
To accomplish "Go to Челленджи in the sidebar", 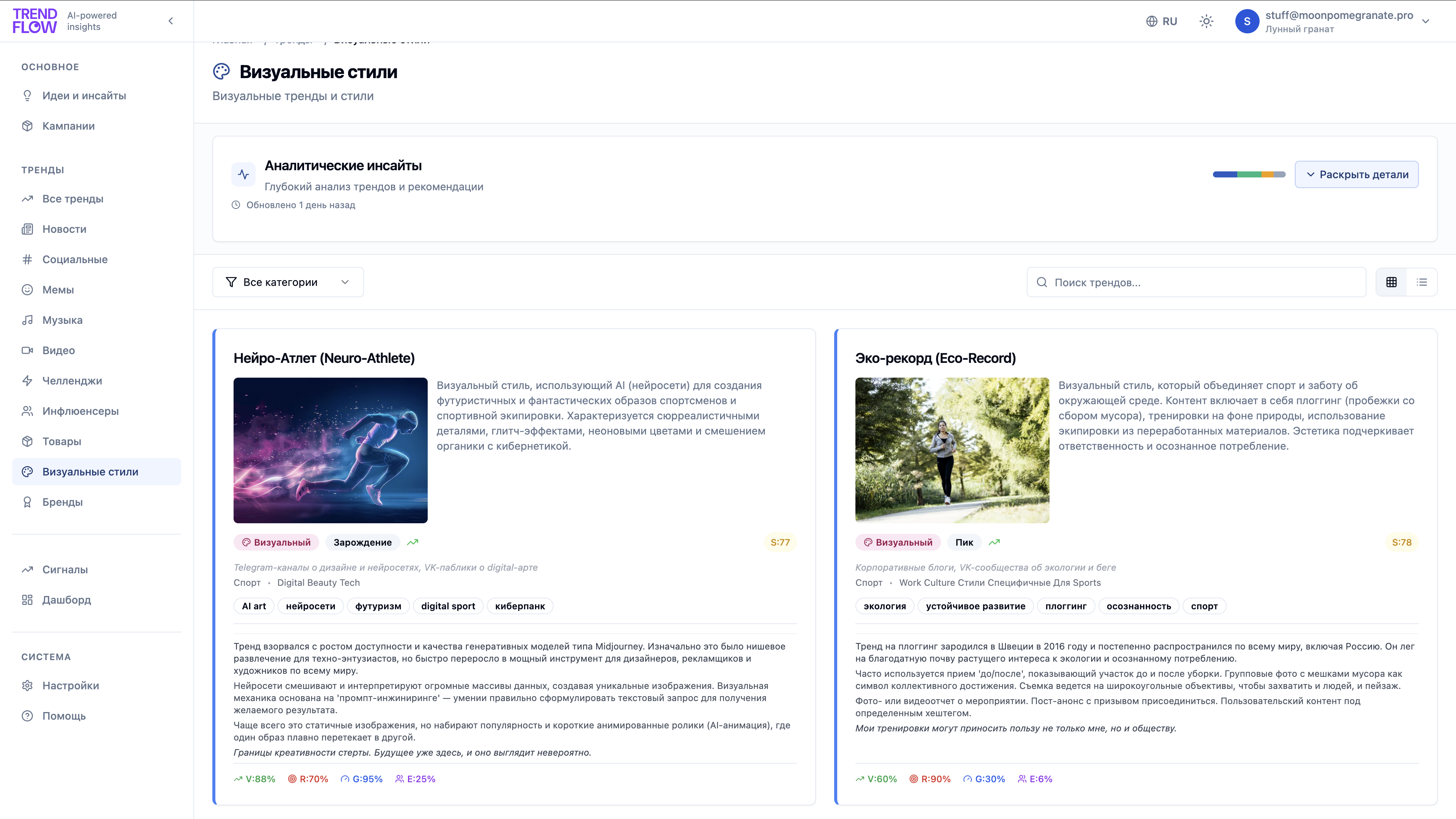I will click(72, 381).
